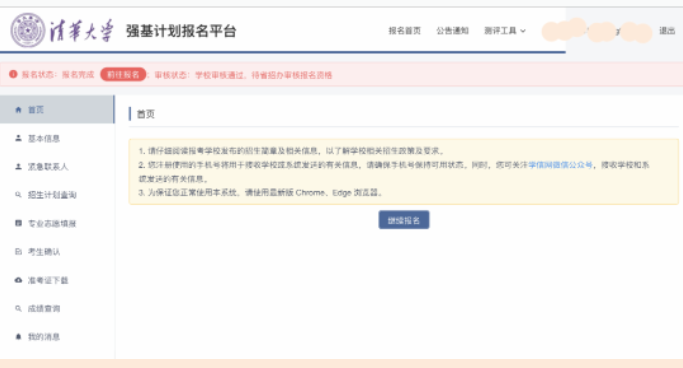This screenshot has width=683, height=368.
Task: Click the 考生确认 document icon
Action: click(x=18, y=252)
